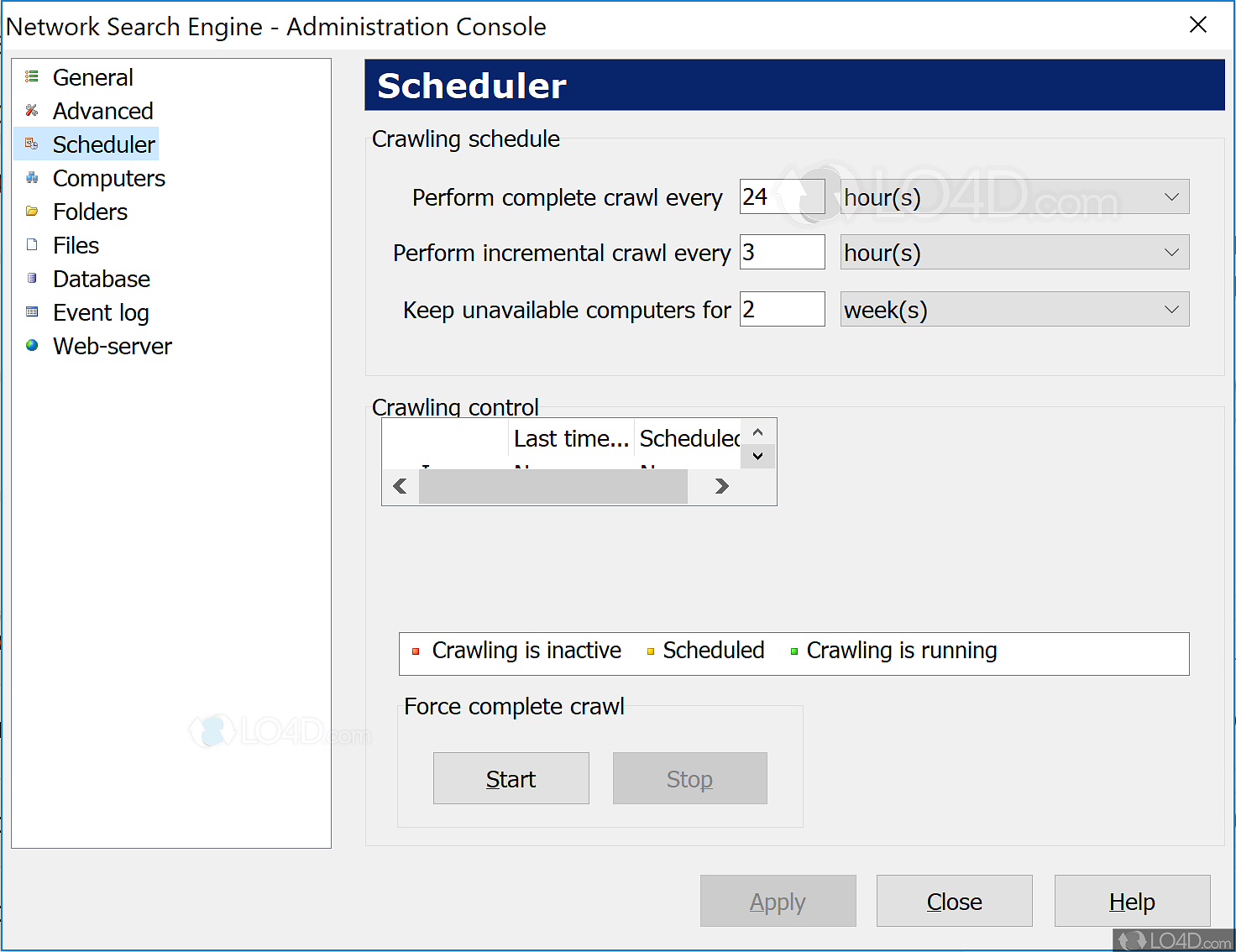Image resolution: width=1236 pixels, height=952 pixels.
Task: Open Database settings using its icon
Action: pyautogui.click(x=31, y=278)
